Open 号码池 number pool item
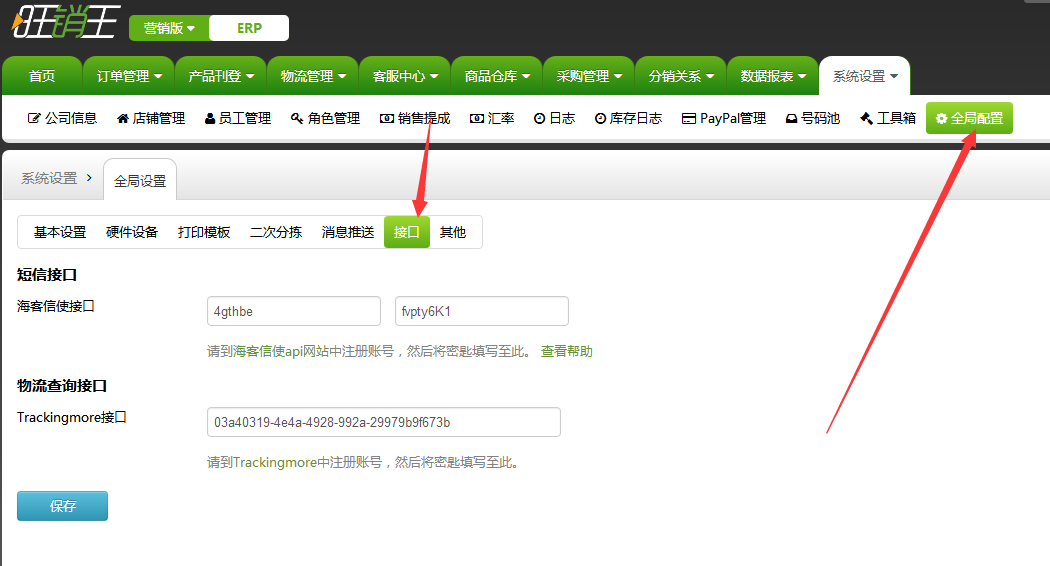 (x=813, y=119)
